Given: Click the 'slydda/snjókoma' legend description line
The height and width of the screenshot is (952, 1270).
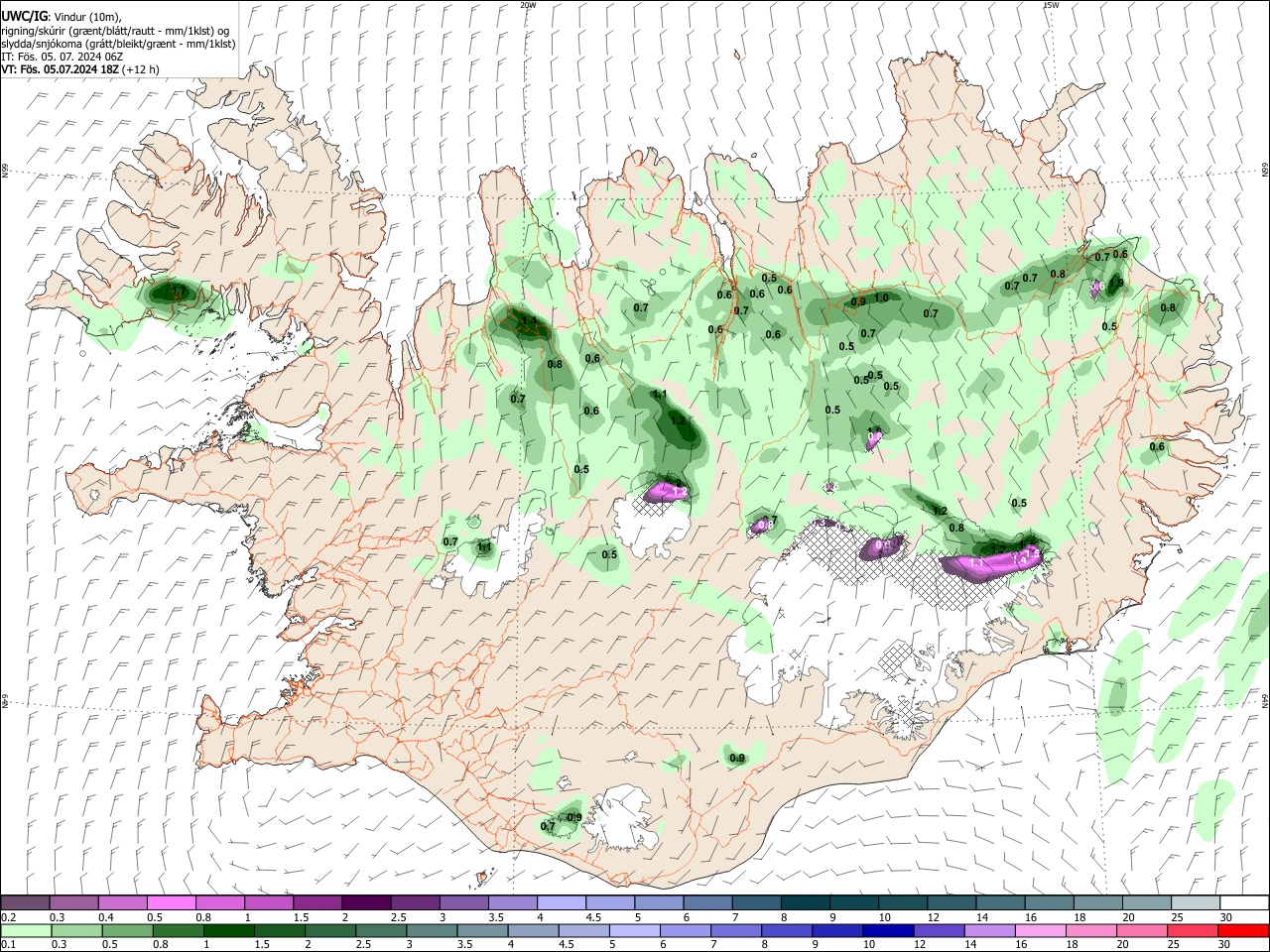Looking at the screenshot, I should pos(118,44).
